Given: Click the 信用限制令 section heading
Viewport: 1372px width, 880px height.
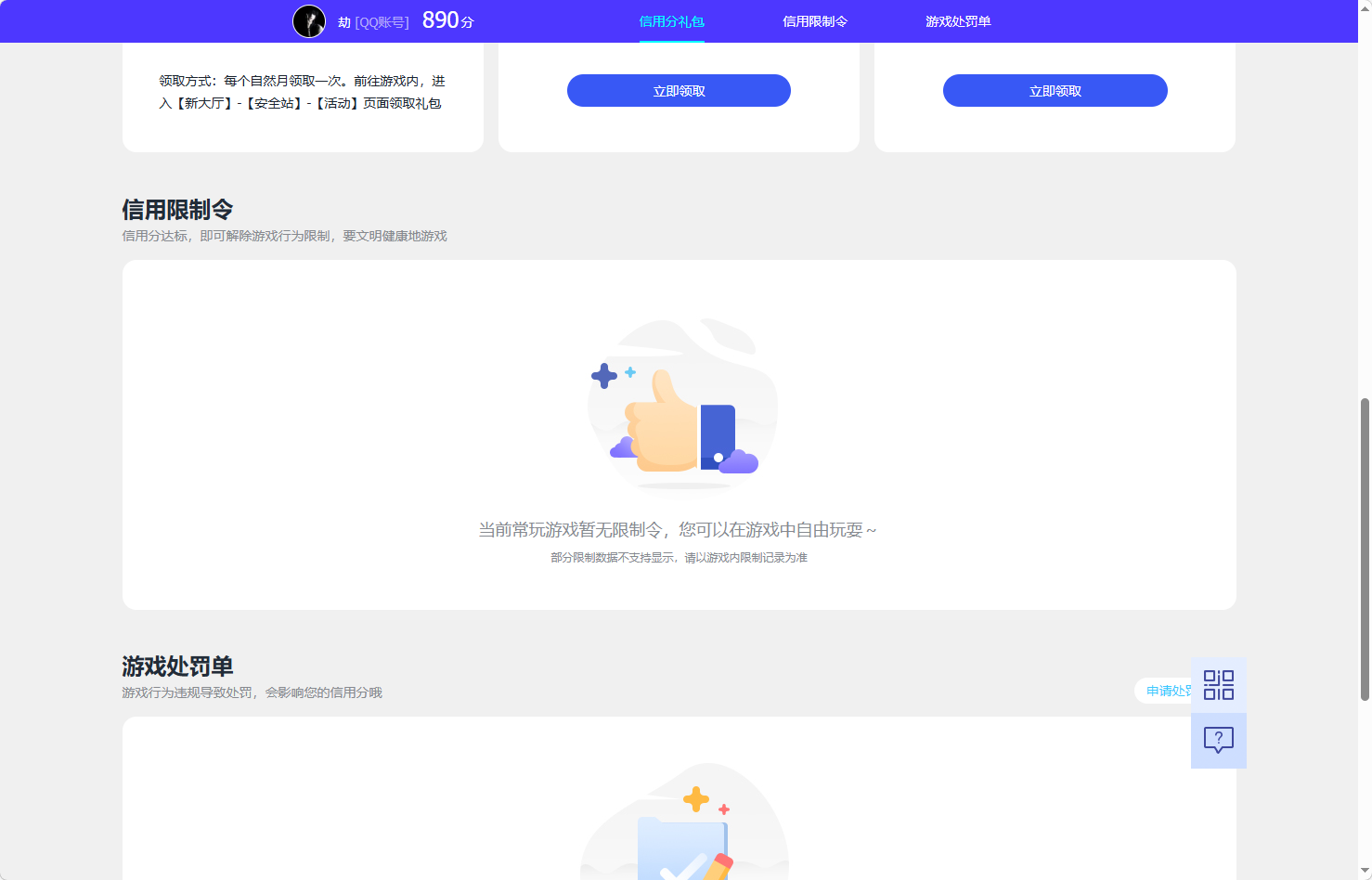Looking at the screenshot, I should tap(177, 210).
